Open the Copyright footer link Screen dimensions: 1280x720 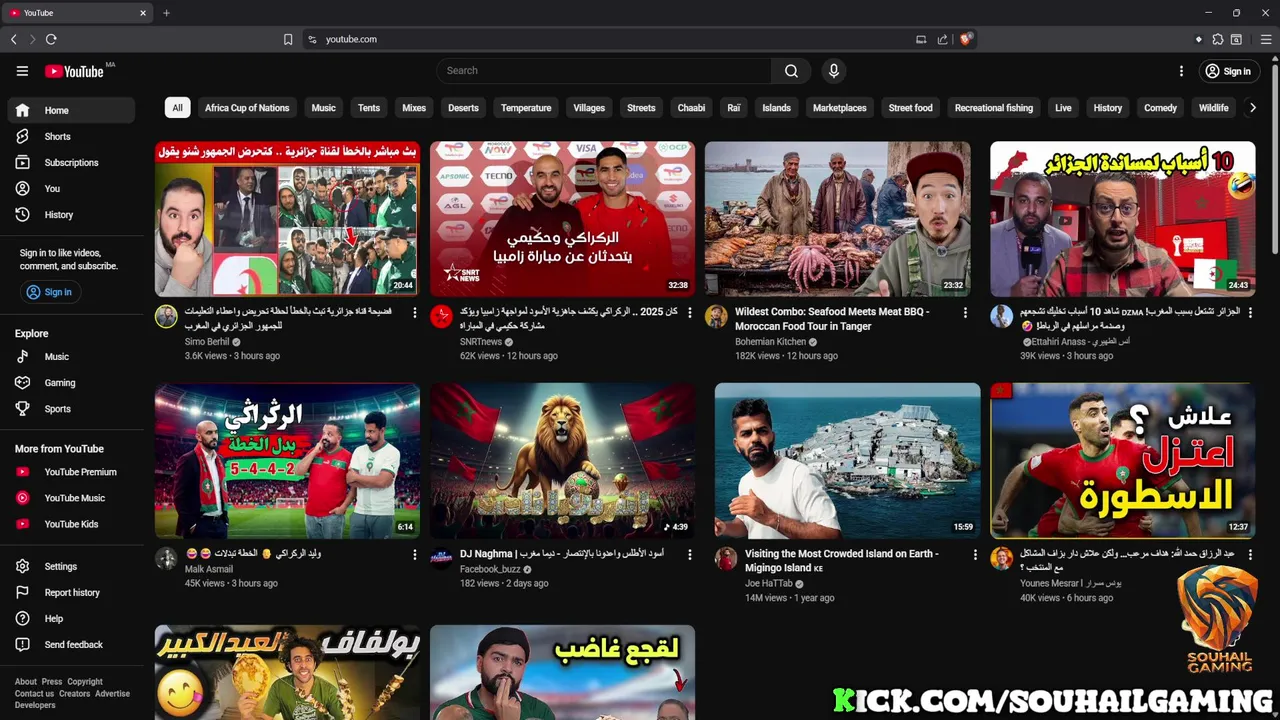pos(85,682)
